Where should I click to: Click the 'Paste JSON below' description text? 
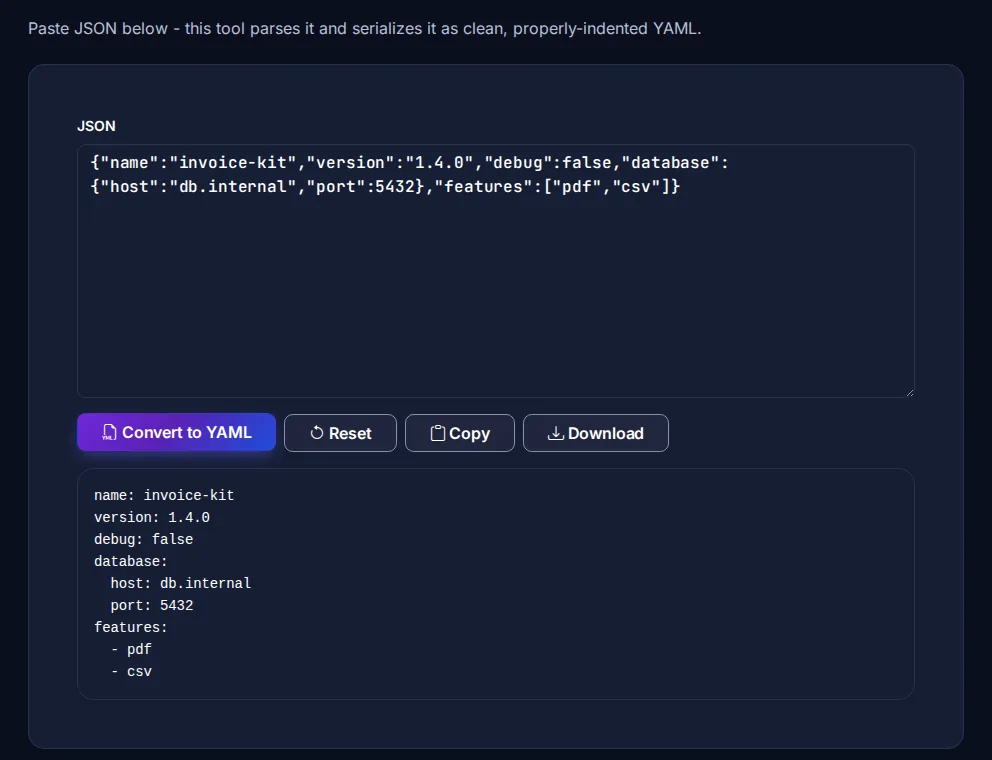364,28
